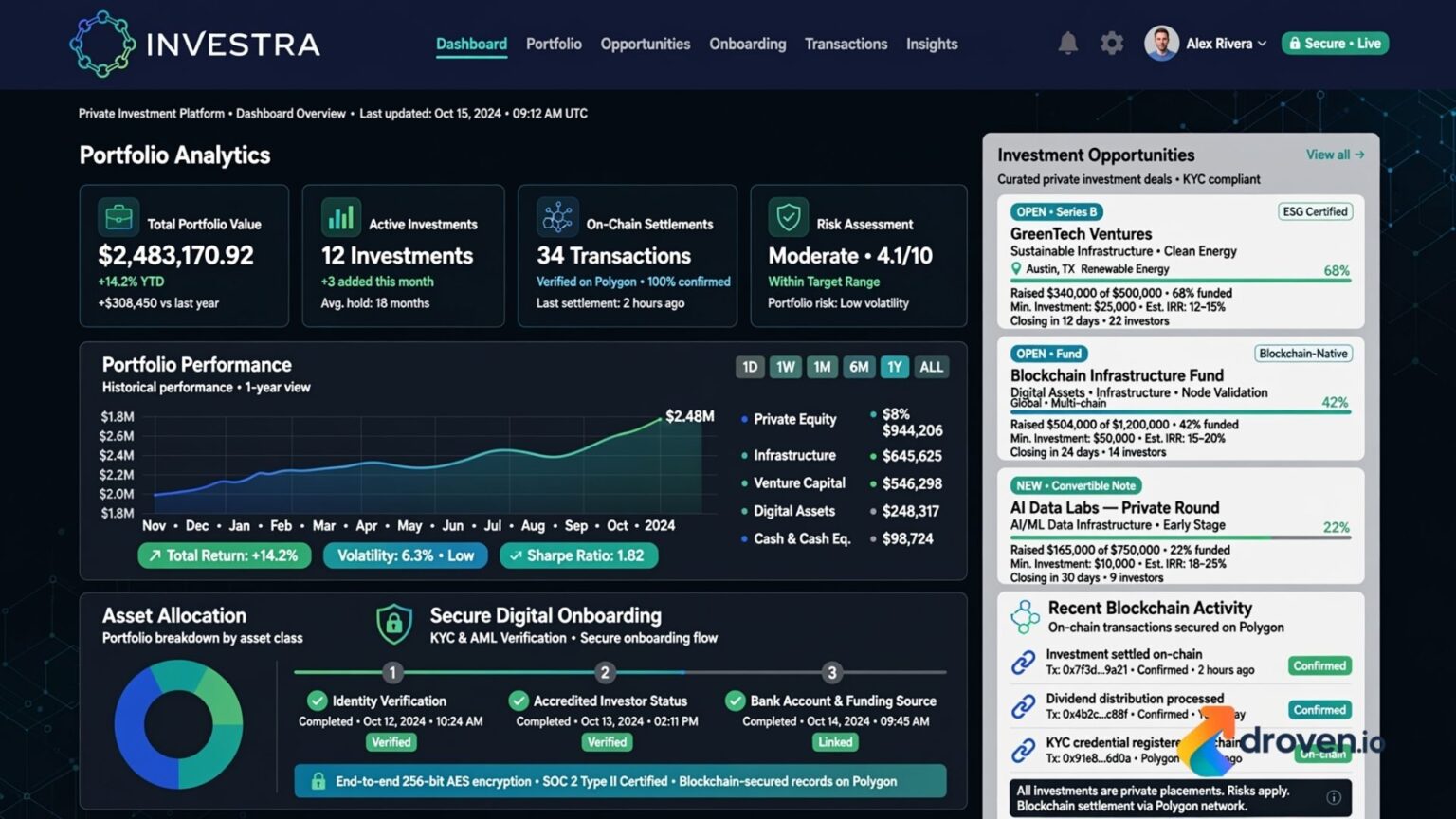Click the link icon for Investment settled on-chain
Image resolution: width=1456 pixels, height=819 pixels.
point(1023,662)
